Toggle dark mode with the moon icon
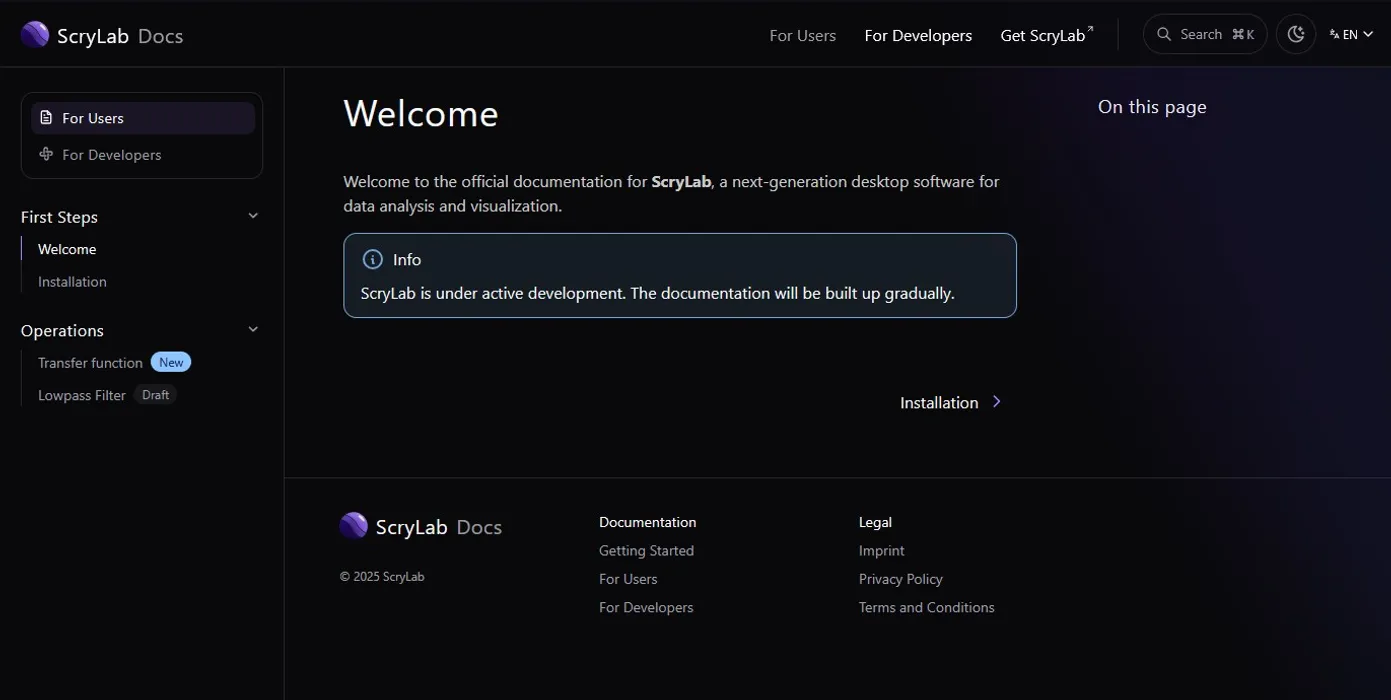The width and height of the screenshot is (1391, 700). (x=1296, y=33)
